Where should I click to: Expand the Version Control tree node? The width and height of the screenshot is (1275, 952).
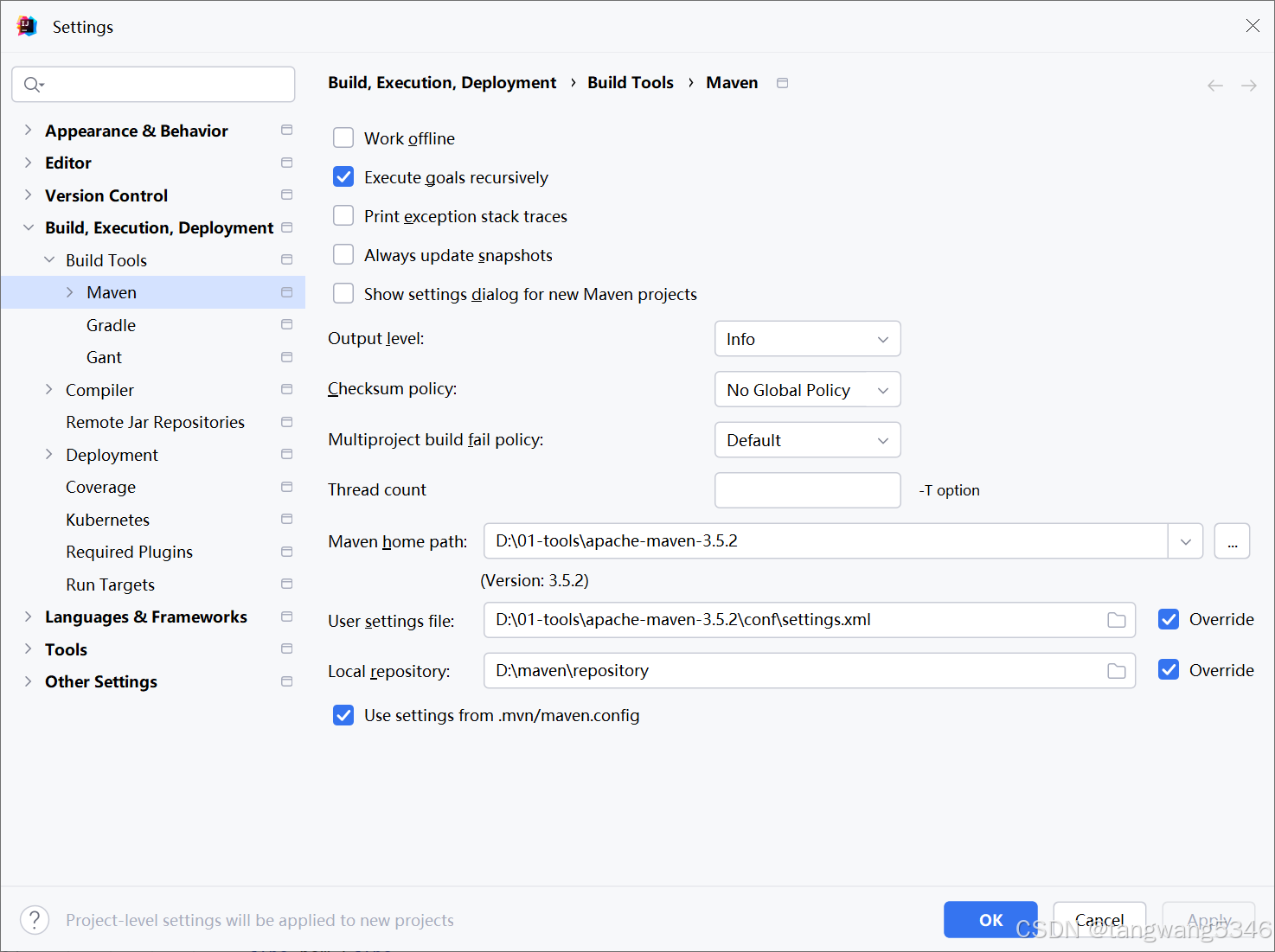click(x=28, y=195)
